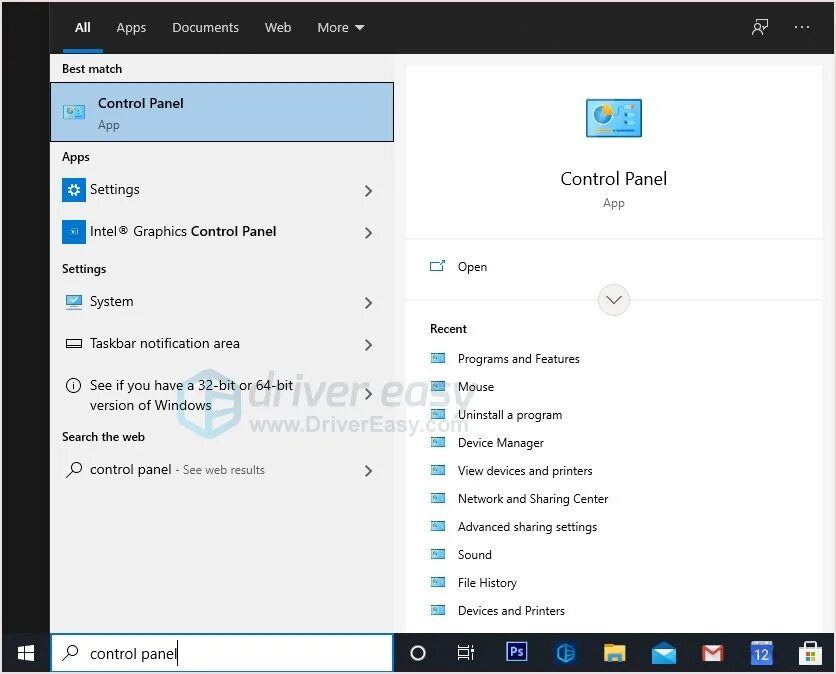The image size is (836, 674).
Task: Open the More filter dropdown
Action: (x=341, y=27)
